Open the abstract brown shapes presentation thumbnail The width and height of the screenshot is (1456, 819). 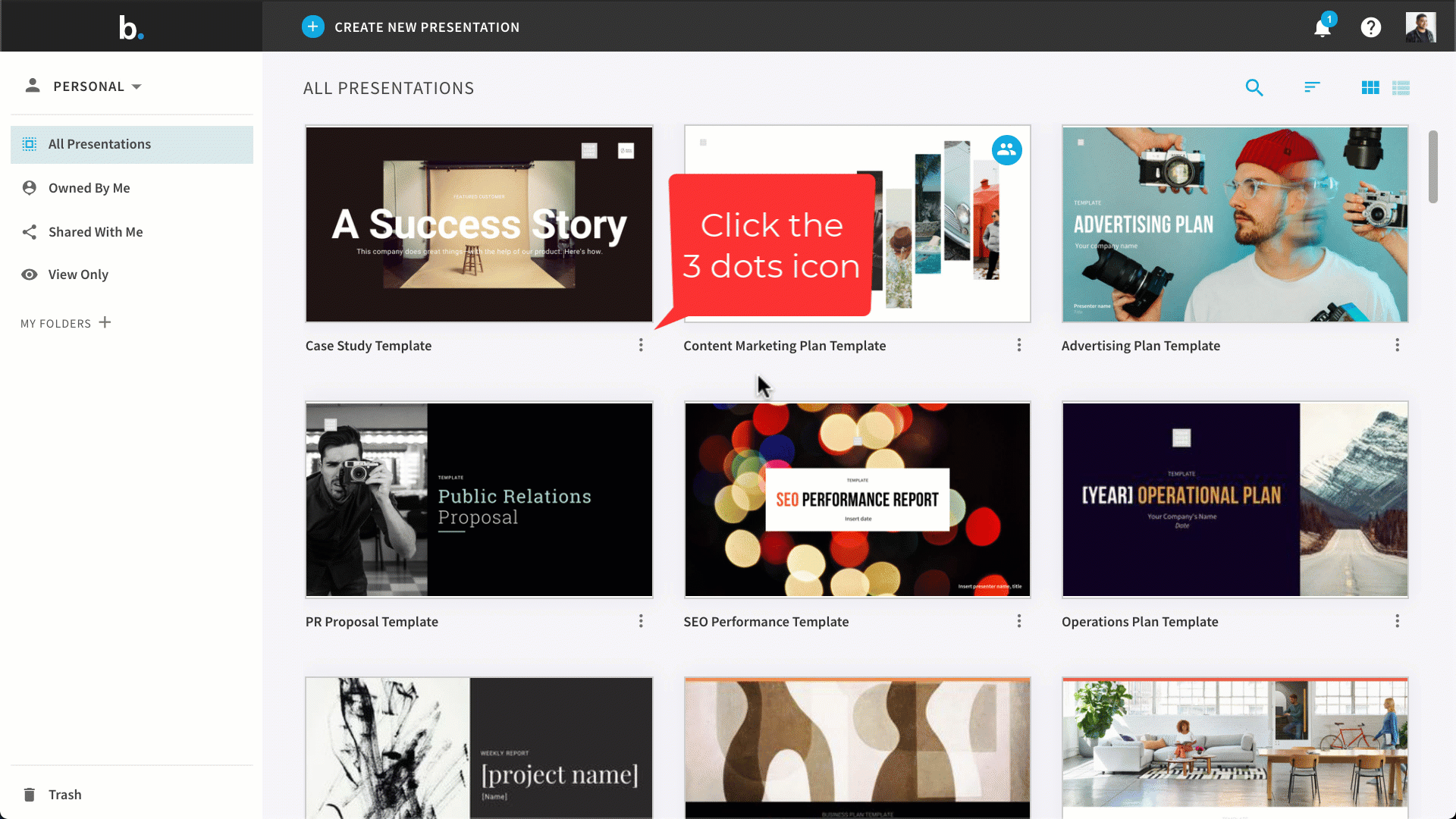[x=858, y=748]
